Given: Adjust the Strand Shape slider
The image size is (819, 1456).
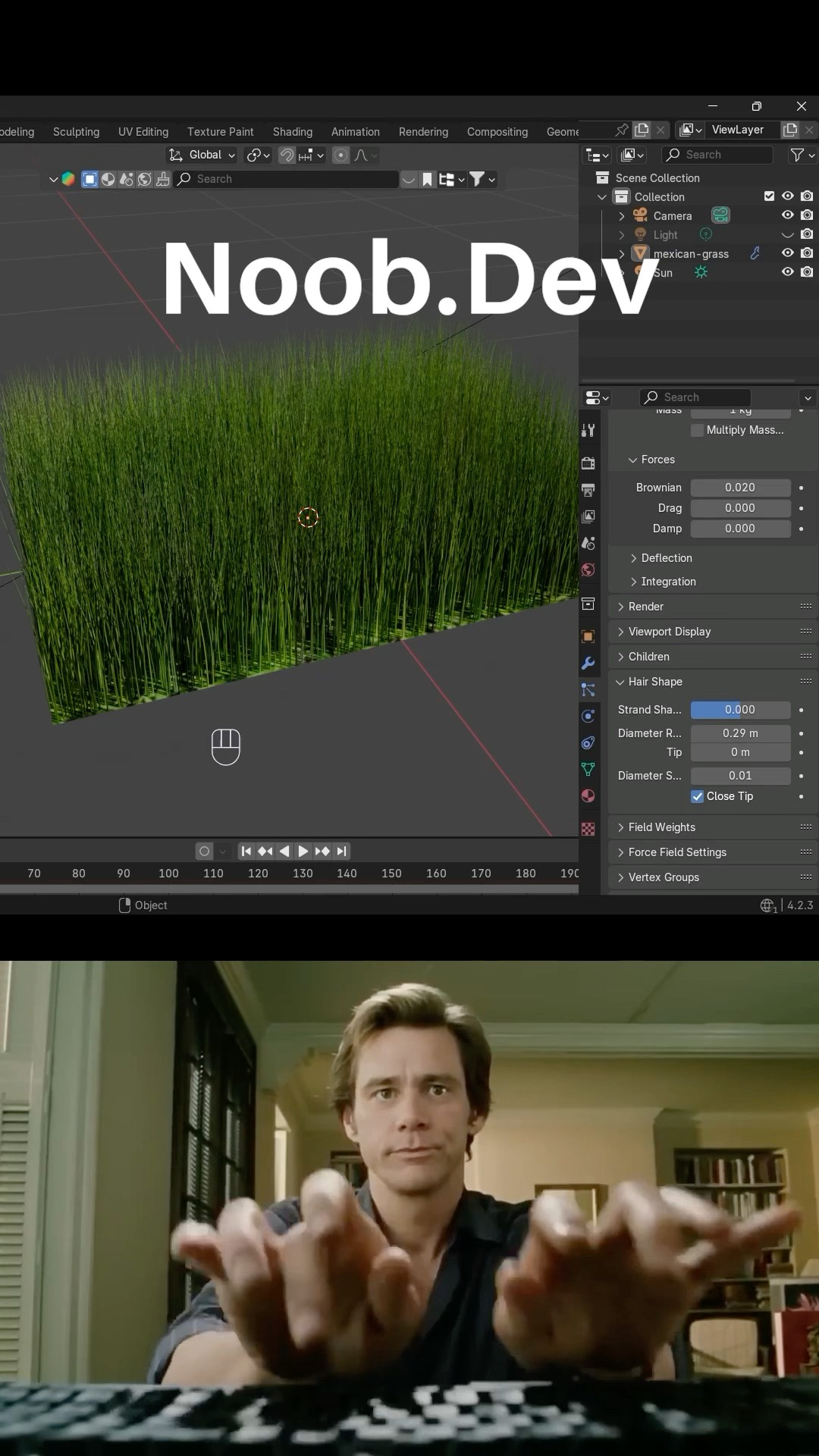Looking at the screenshot, I should pyautogui.click(x=740, y=710).
